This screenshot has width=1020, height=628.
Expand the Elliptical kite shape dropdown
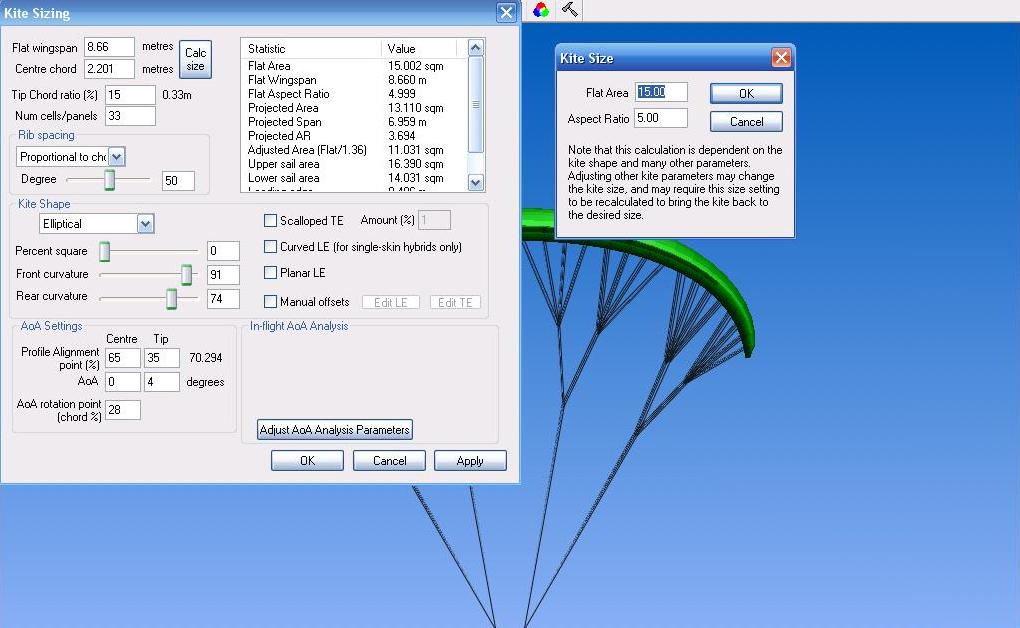click(146, 224)
